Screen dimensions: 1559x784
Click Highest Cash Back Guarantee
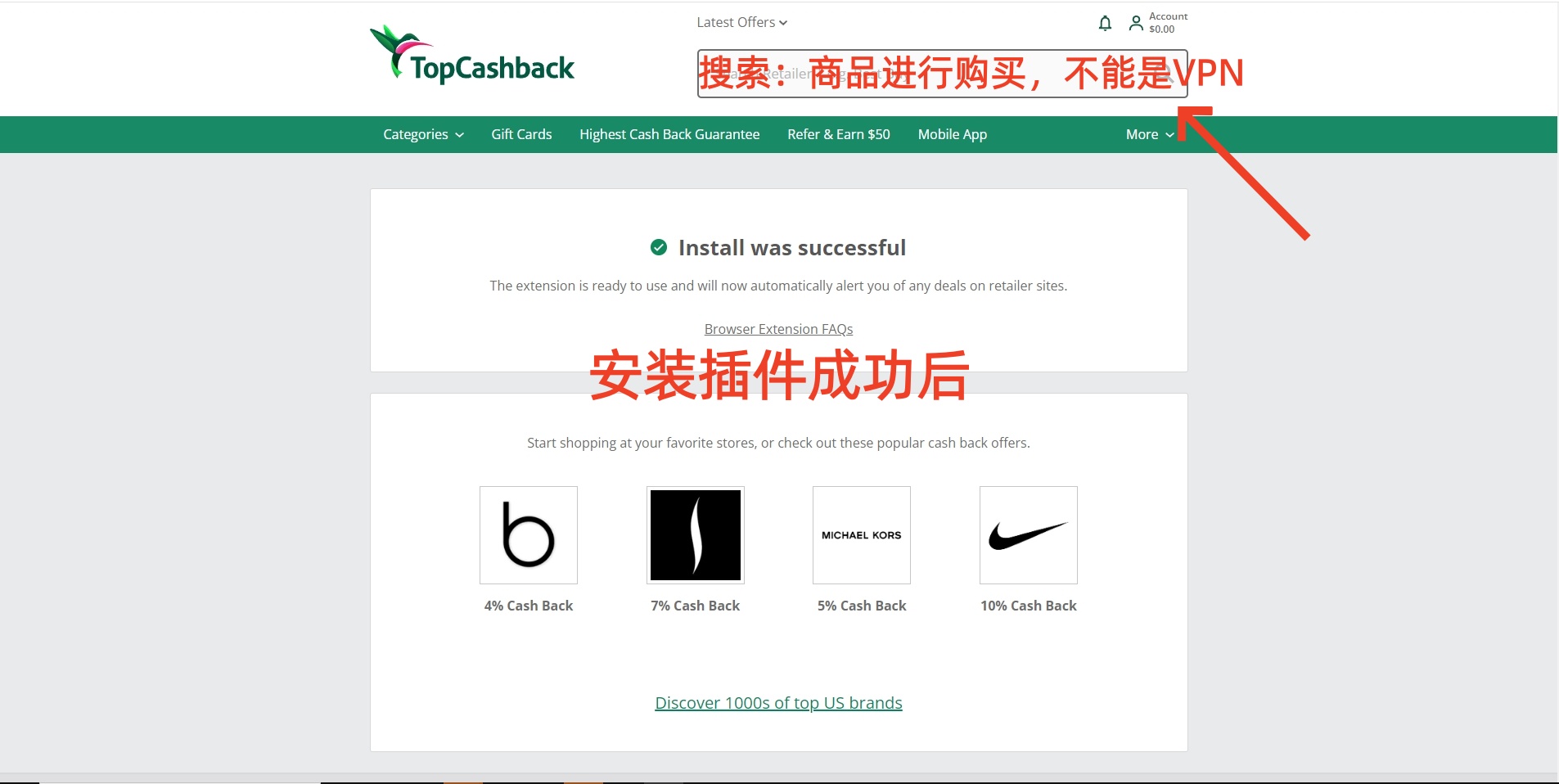click(669, 133)
